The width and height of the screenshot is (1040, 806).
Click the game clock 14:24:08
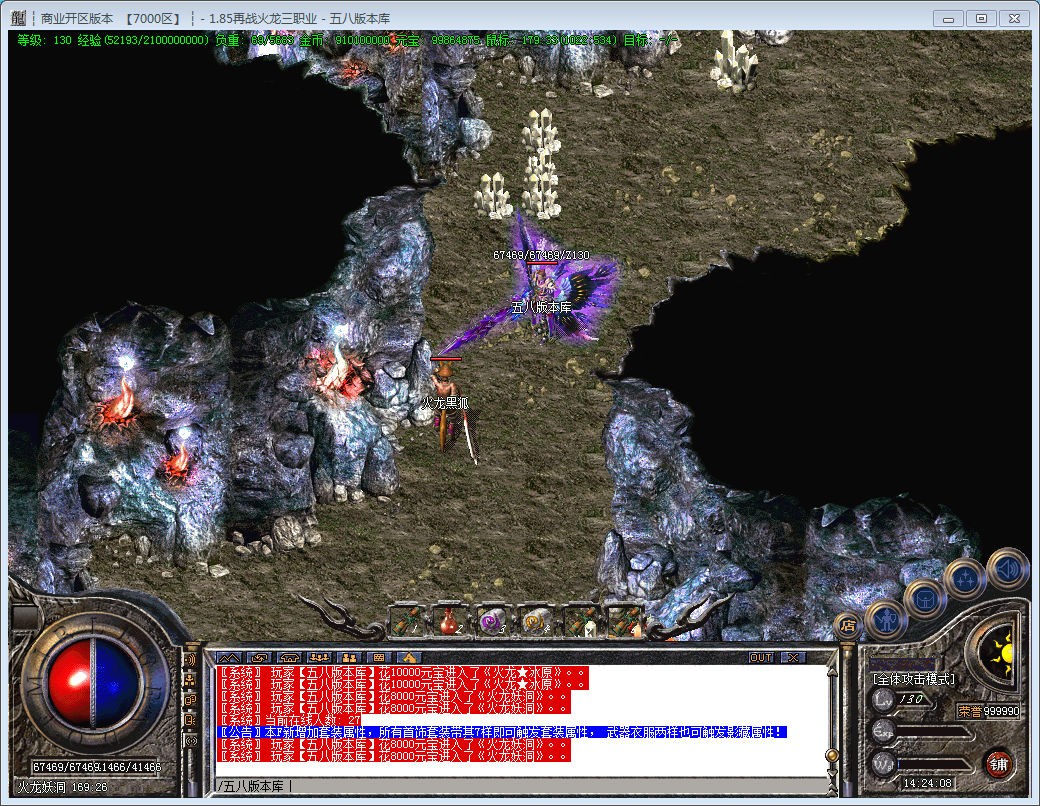[927, 783]
